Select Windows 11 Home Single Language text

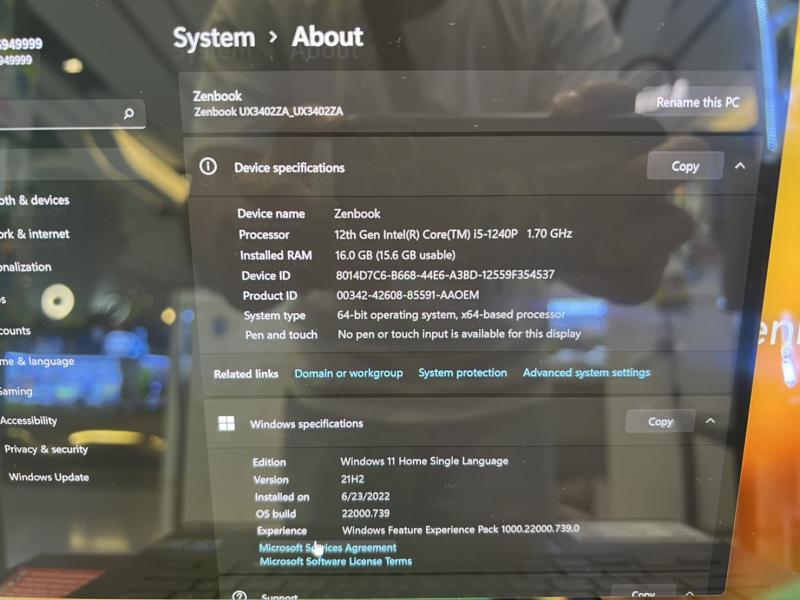point(424,461)
